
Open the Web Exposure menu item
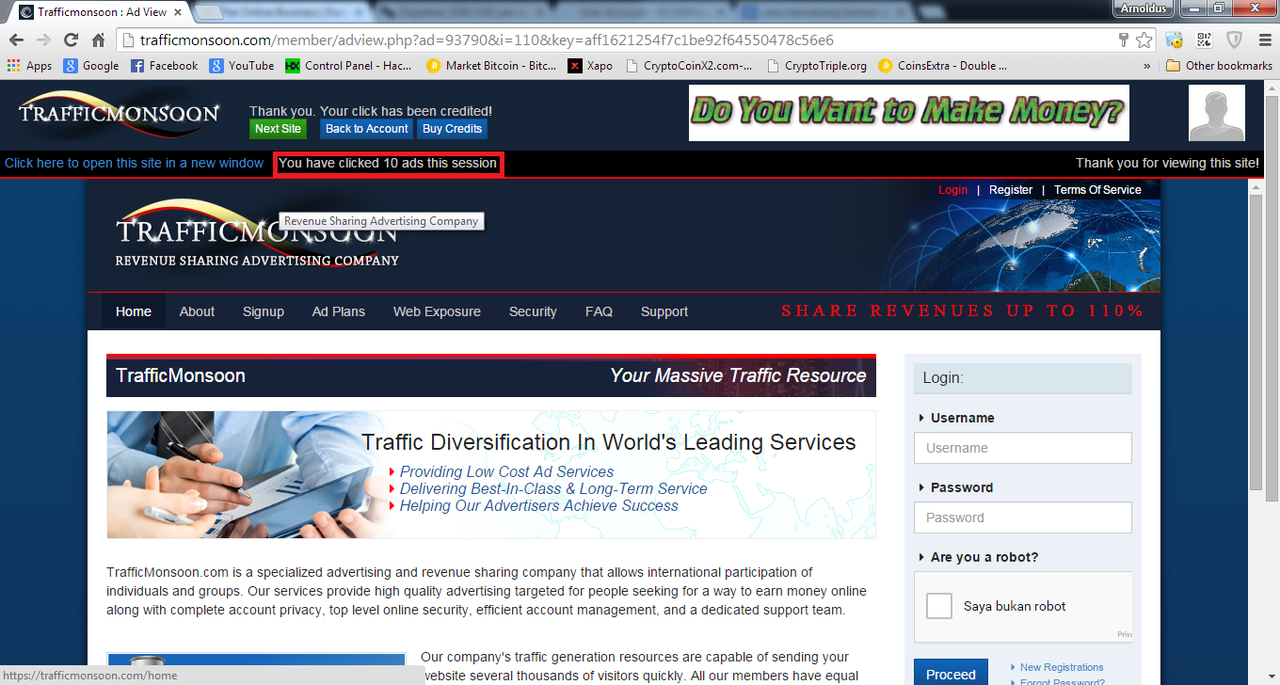(x=437, y=312)
